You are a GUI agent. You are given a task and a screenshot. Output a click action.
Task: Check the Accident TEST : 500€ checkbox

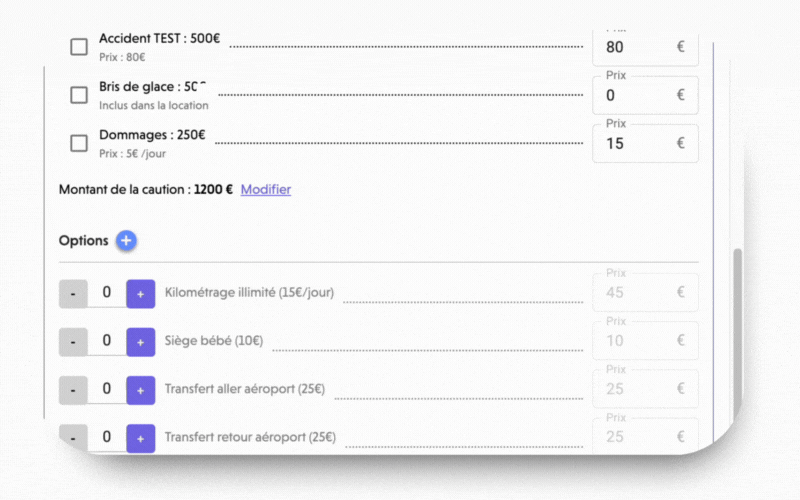[79, 47]
